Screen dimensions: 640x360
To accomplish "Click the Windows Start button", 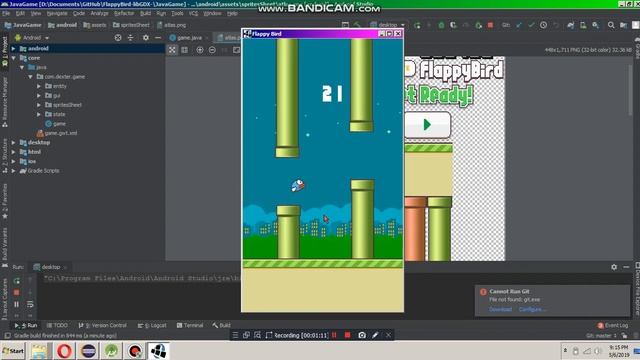I will pyautogui.click(x=13, y=351).
